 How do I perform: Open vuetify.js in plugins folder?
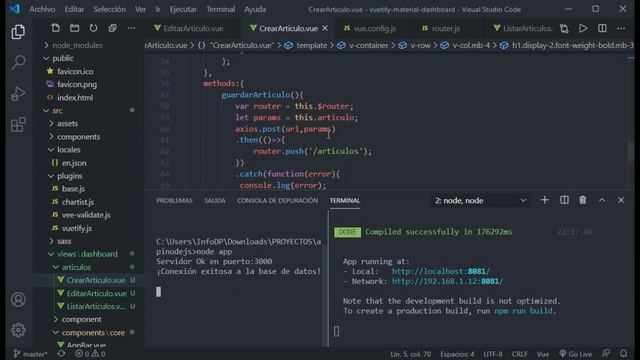pyautogui.click(x=77, y=228)
